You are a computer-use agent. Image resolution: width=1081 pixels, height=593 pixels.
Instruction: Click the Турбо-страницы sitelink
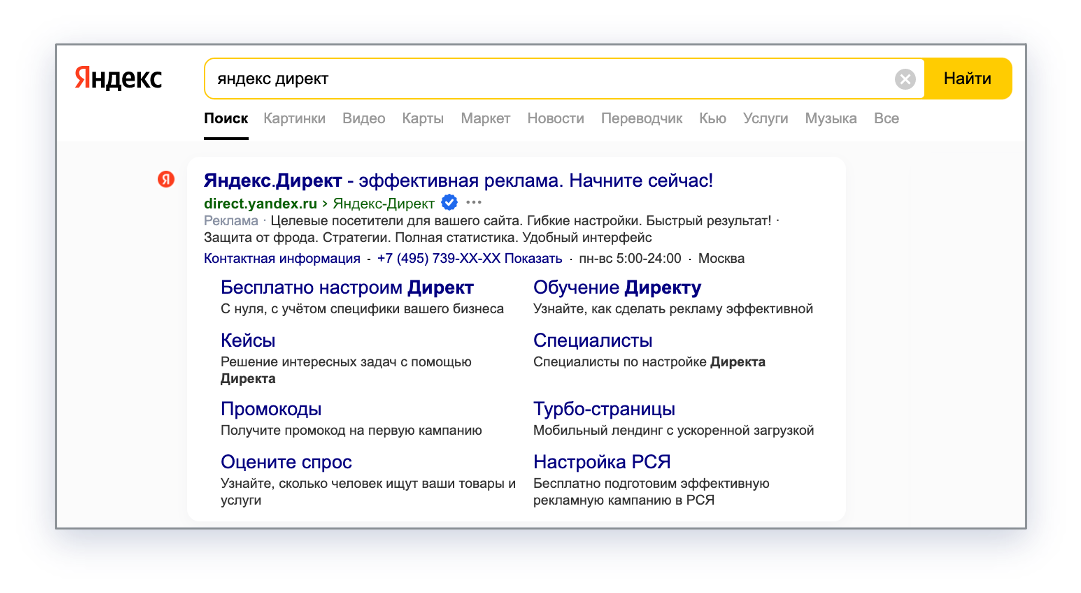pyautogui.click(x=604, y=409)
